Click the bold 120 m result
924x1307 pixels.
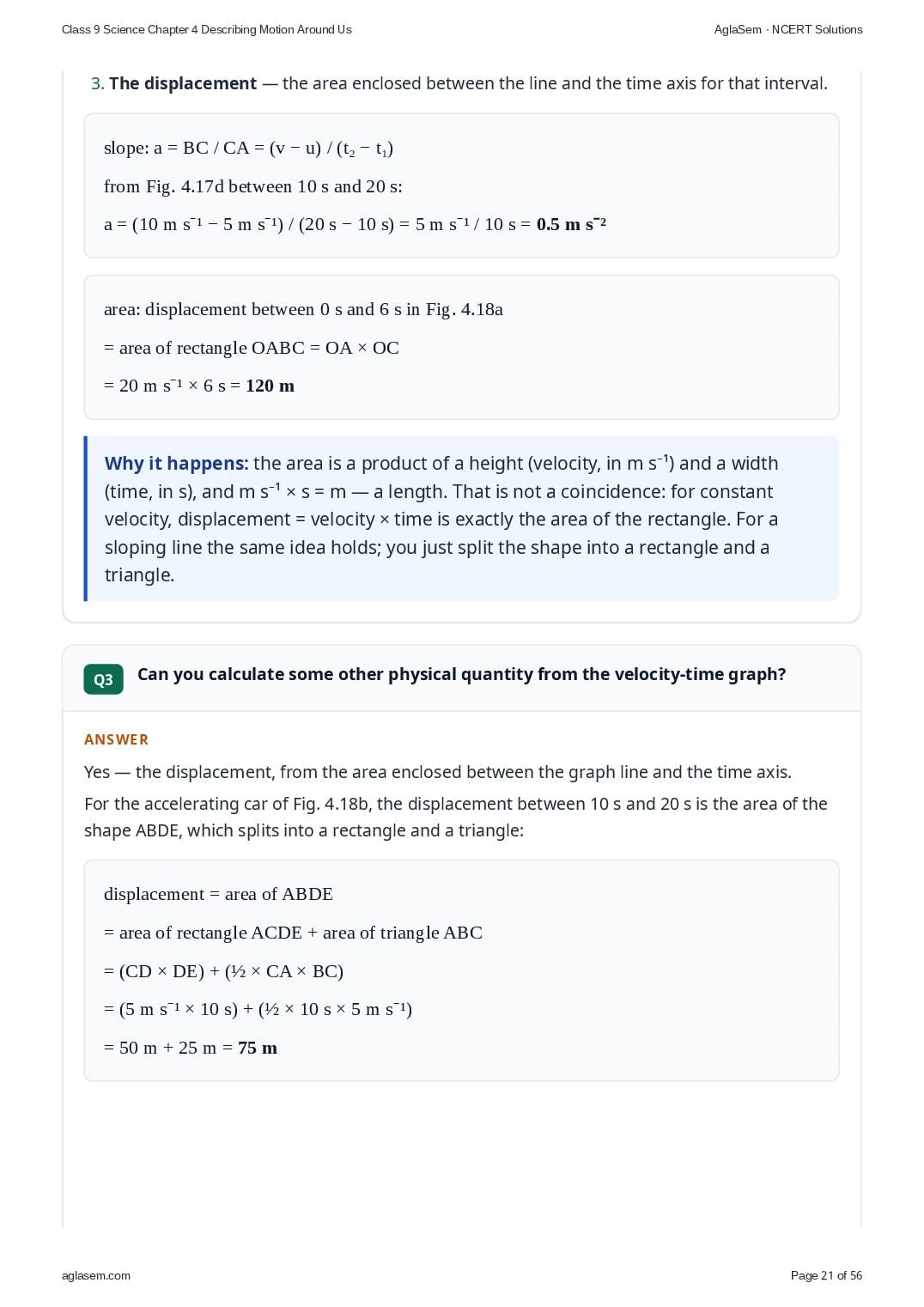point(270,386)
